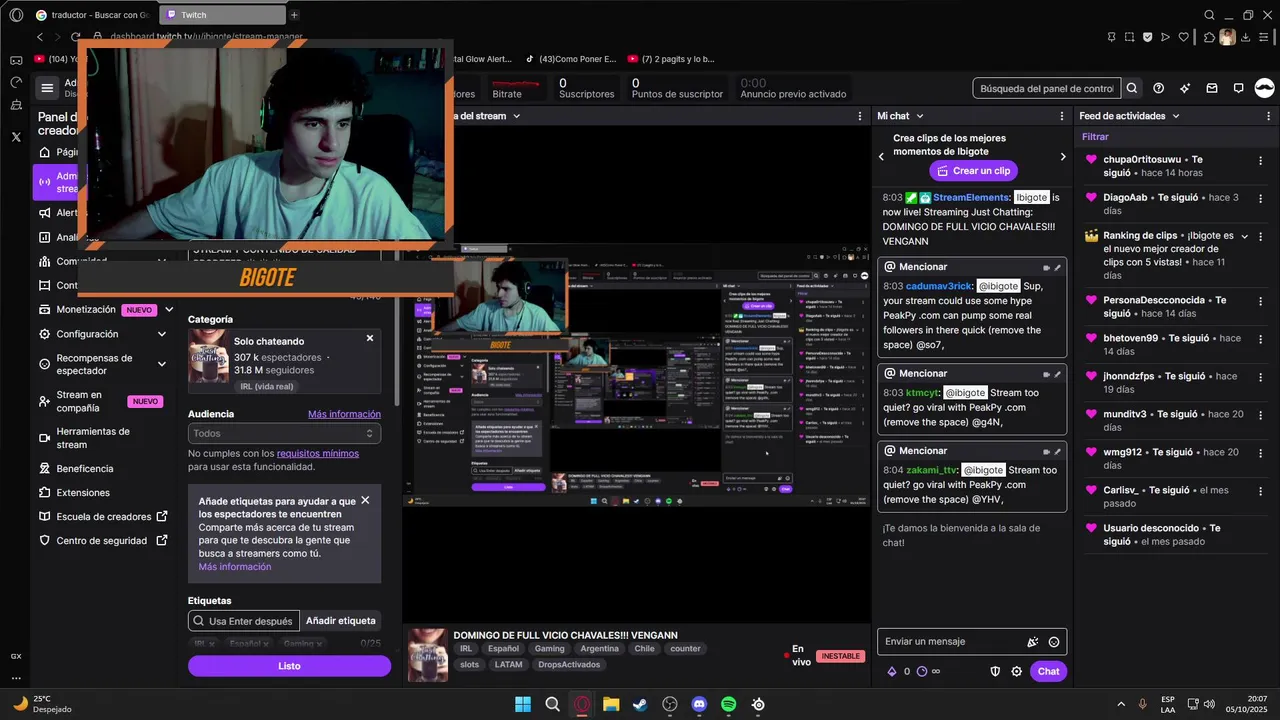Open Spotify from the taskbar
Screen dimensions: 1280x720
(729, 704)
